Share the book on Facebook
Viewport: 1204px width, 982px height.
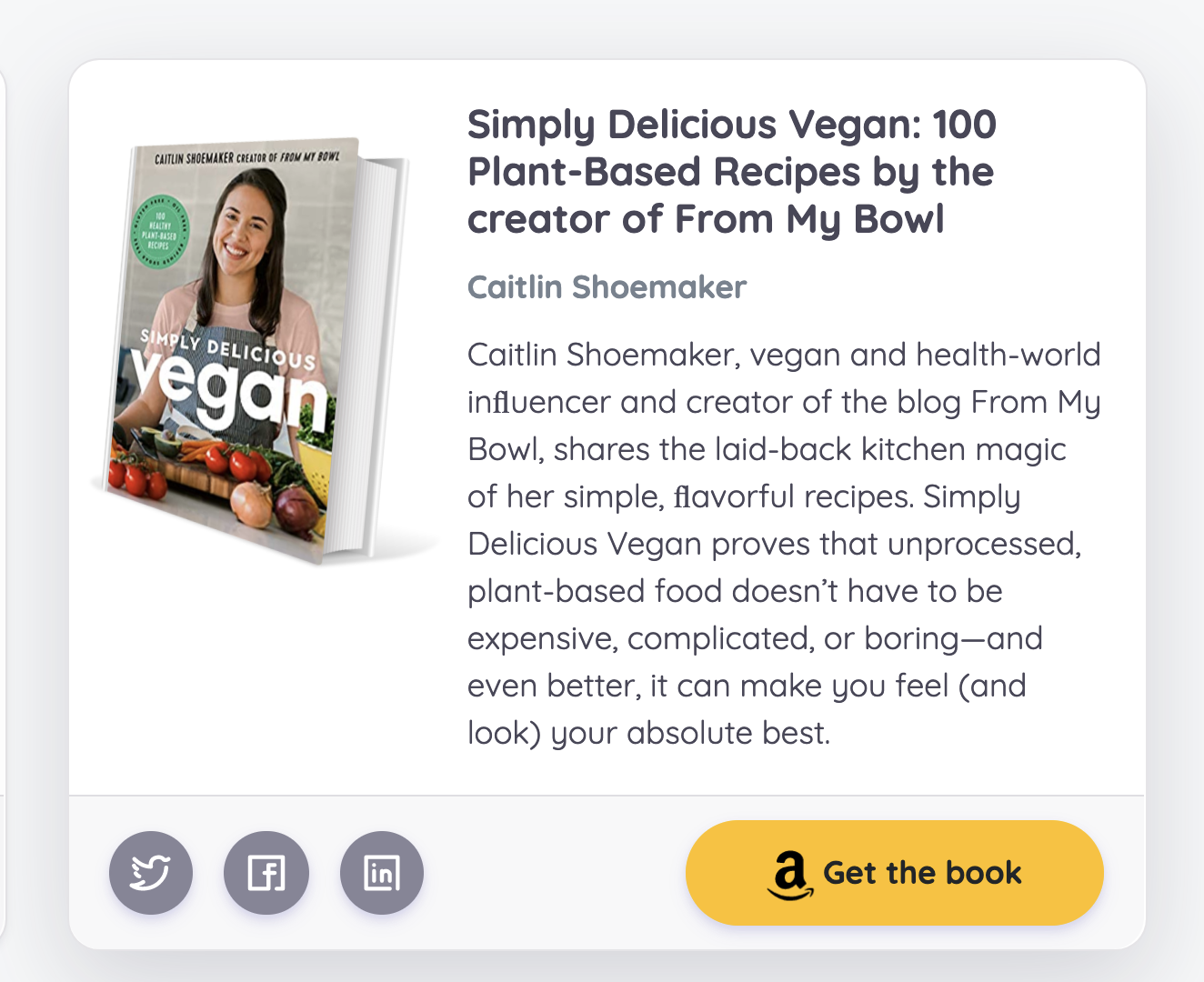[266, 873]
